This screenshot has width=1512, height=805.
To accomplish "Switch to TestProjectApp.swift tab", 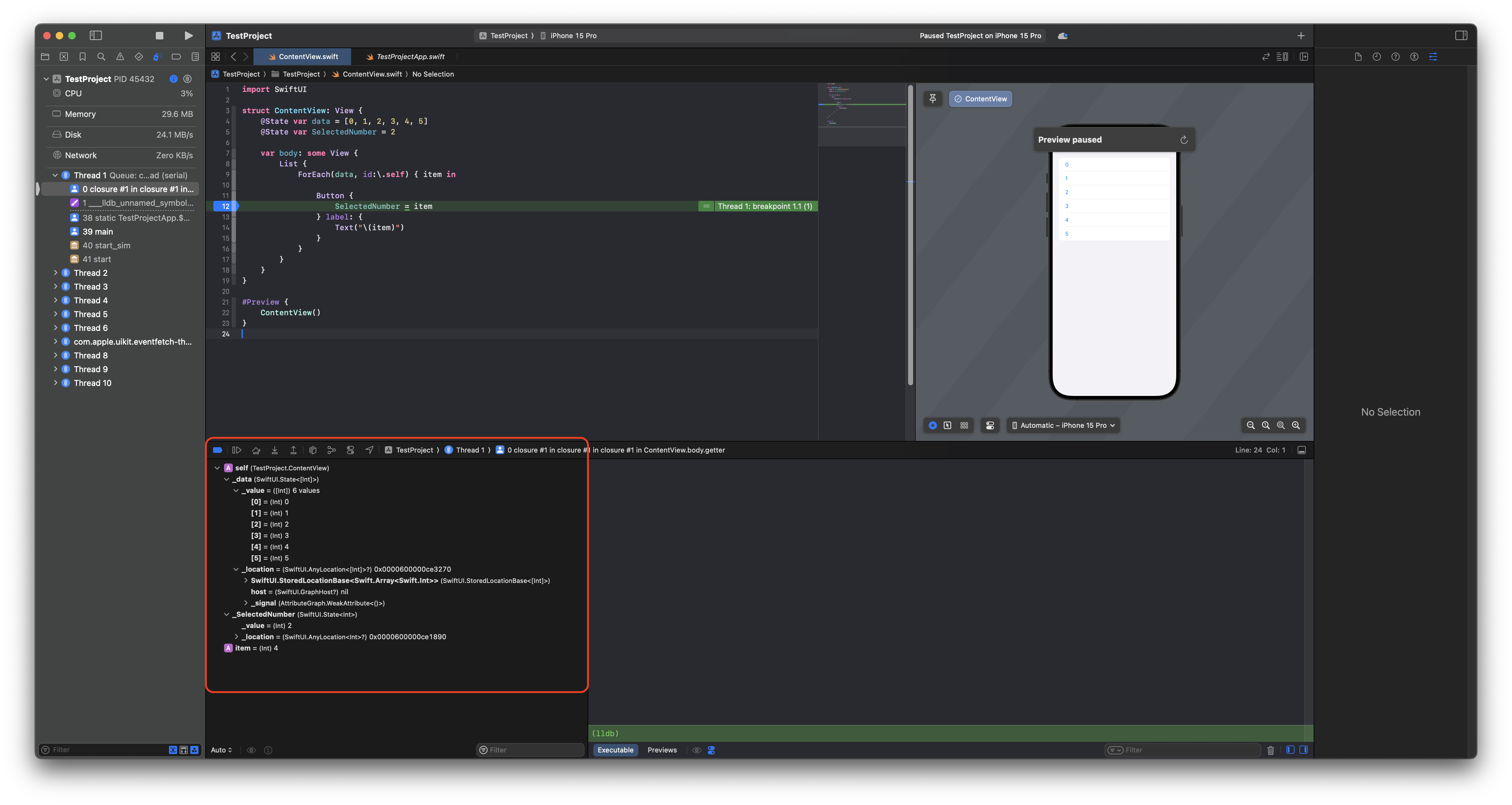I will [410, 57].
